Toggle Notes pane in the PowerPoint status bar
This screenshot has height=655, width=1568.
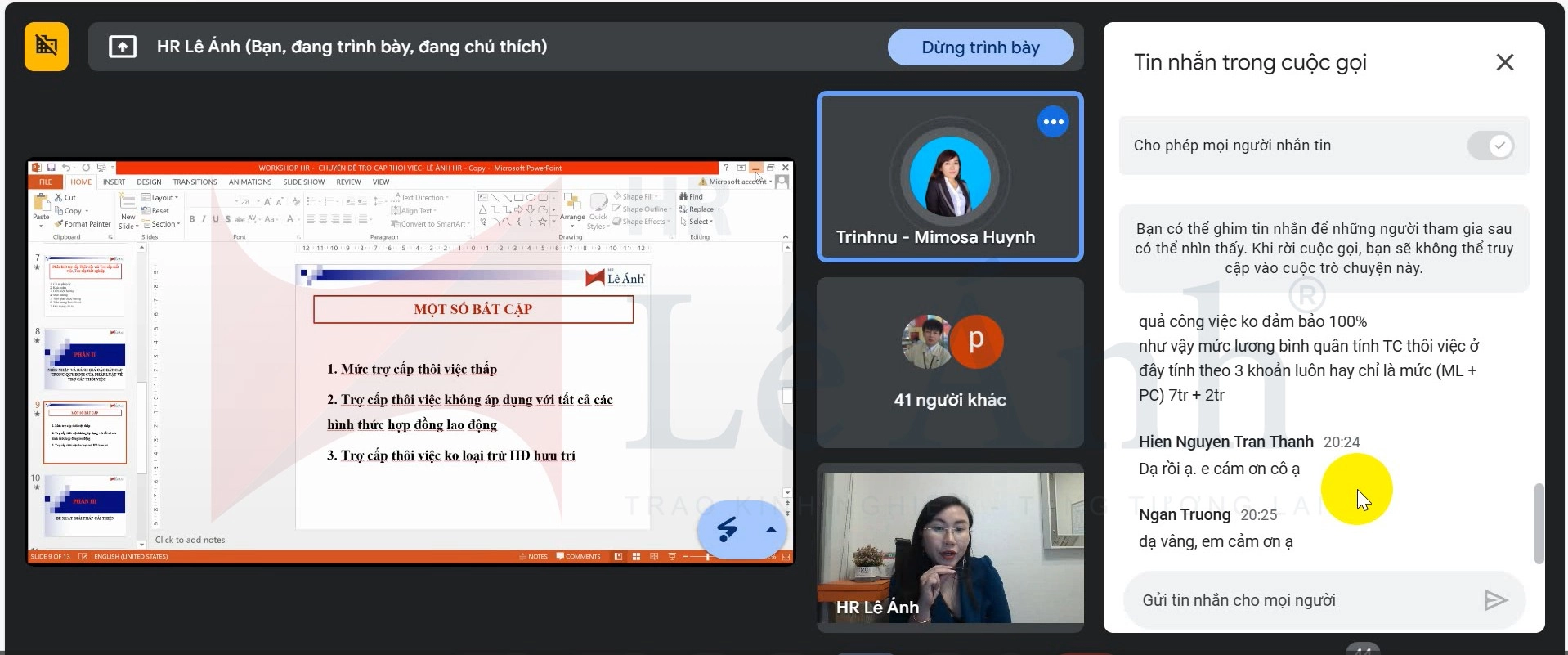pyautogui.click(x=533, y=557)
